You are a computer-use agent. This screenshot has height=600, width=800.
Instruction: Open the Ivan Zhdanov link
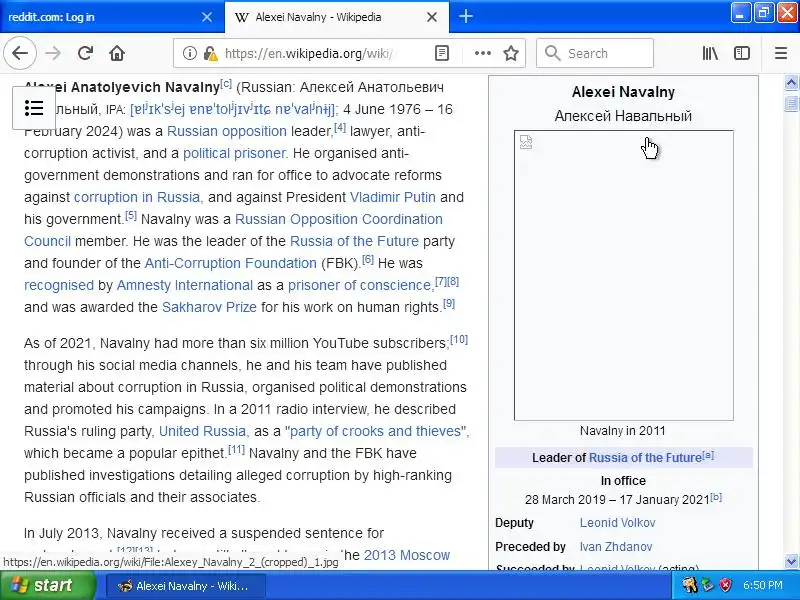click(616, 546)
